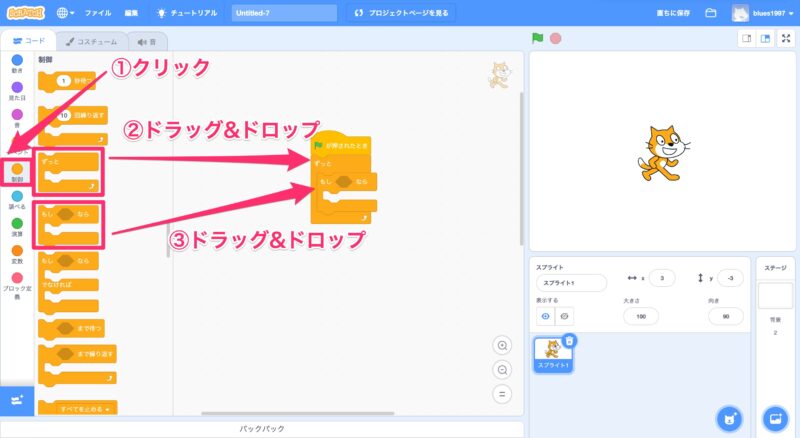Select the 制御 orange category circle
The width and height of the screenshot is (800, 438).
[x=17, y=169]
